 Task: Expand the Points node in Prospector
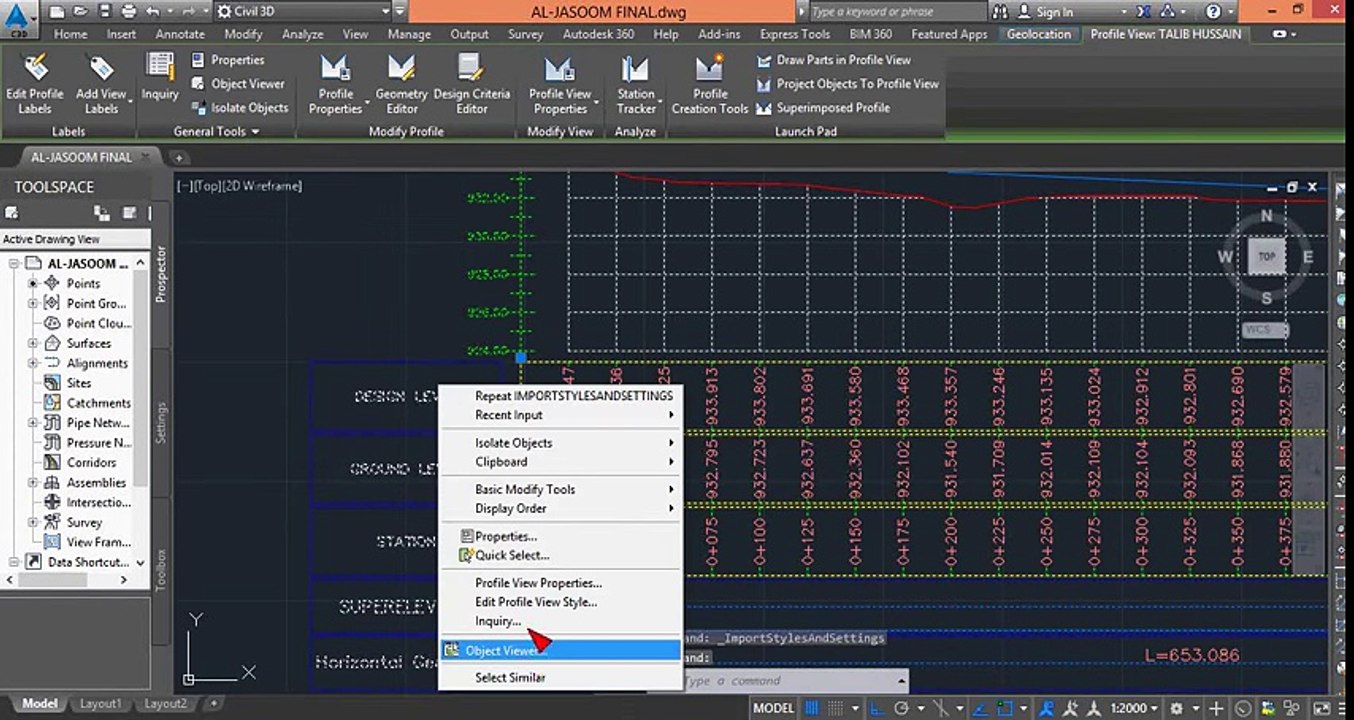click(x=33, y=284)
